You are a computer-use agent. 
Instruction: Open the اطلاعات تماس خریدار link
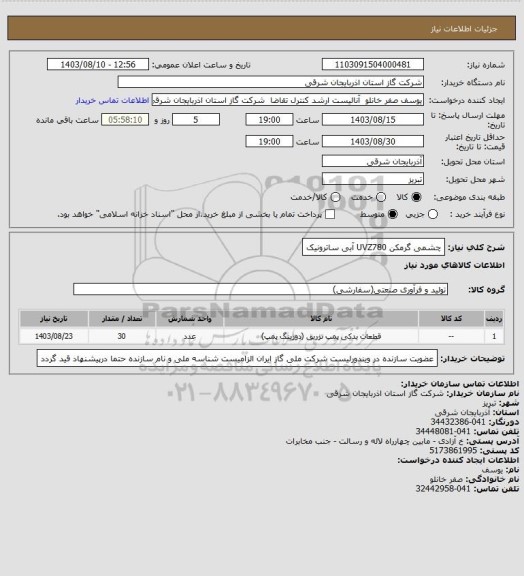pyautogui.click(x=112, y=100)
